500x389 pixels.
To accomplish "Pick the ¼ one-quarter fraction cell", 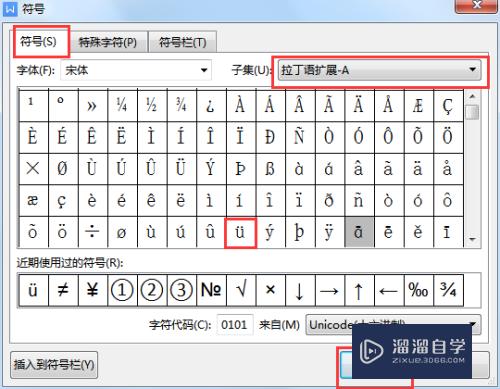I will click(122, 105).
